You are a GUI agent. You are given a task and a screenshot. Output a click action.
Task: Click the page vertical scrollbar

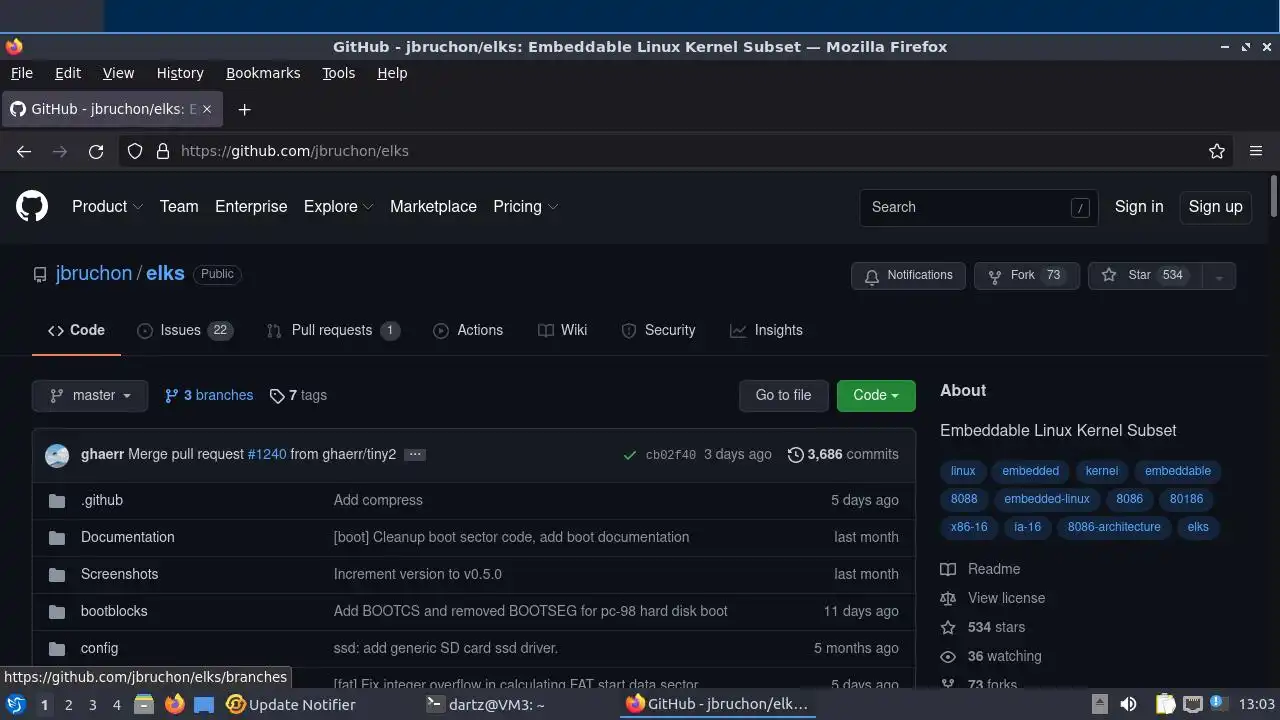pyautogui.click(x=1273, y=196)
